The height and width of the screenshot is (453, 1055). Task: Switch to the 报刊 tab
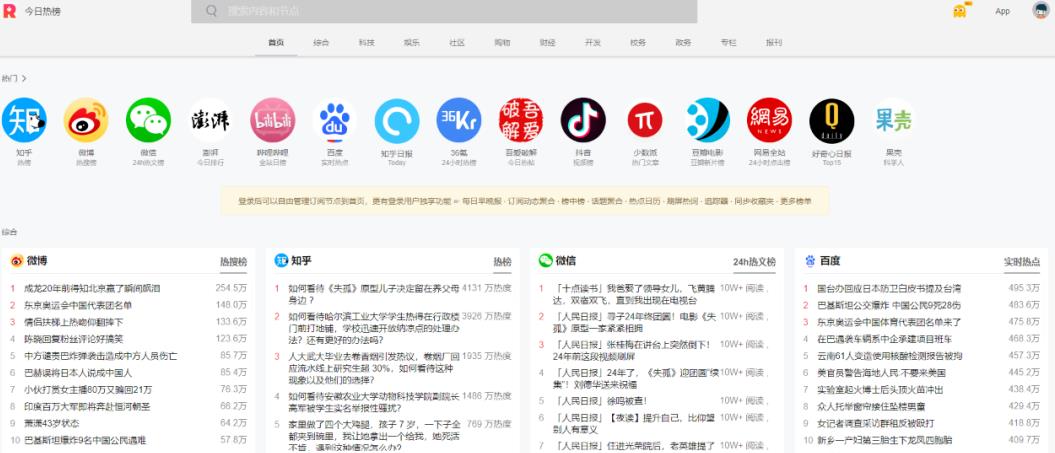pyautogui.click(x=774, y=42)
